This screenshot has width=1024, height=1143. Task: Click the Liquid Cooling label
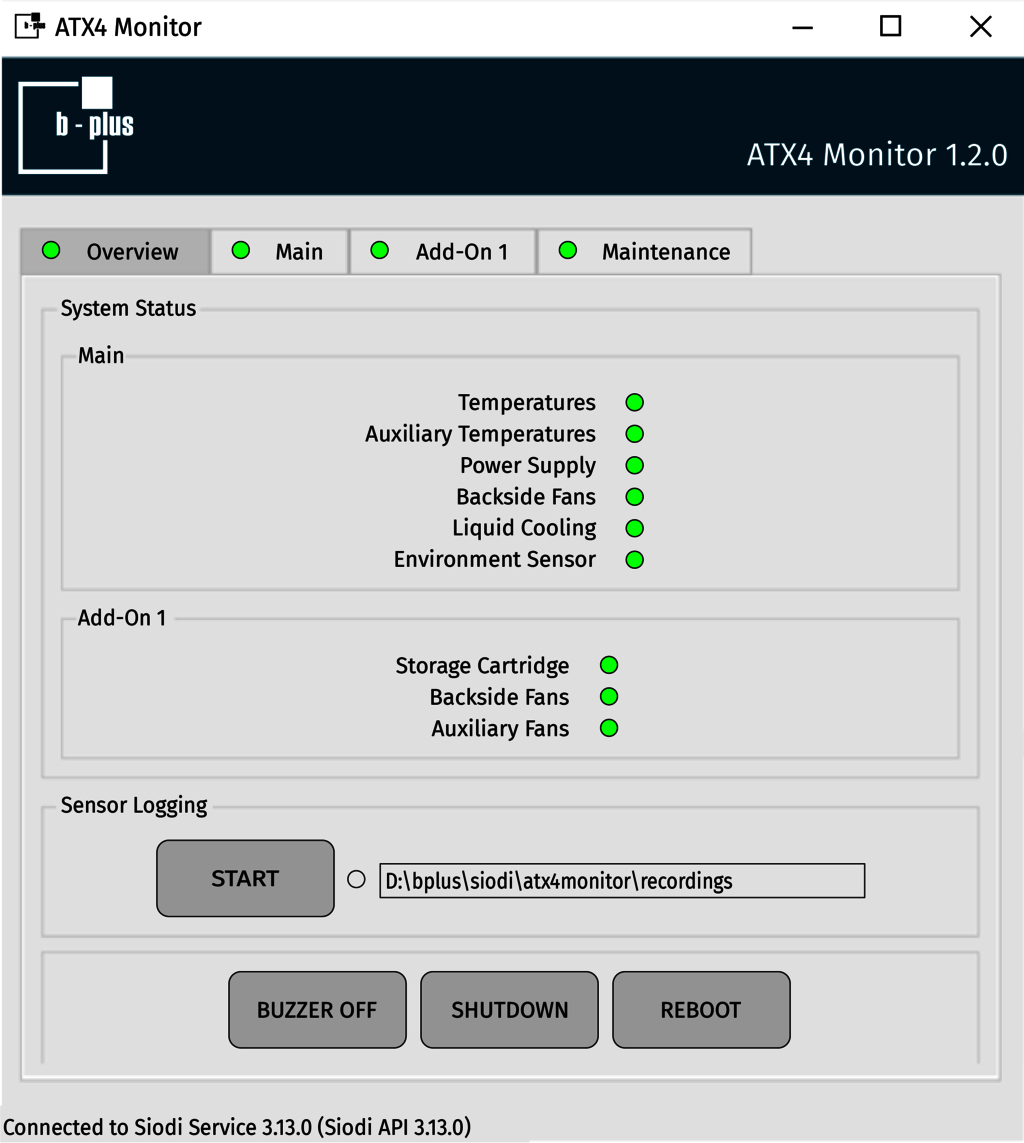524,528
